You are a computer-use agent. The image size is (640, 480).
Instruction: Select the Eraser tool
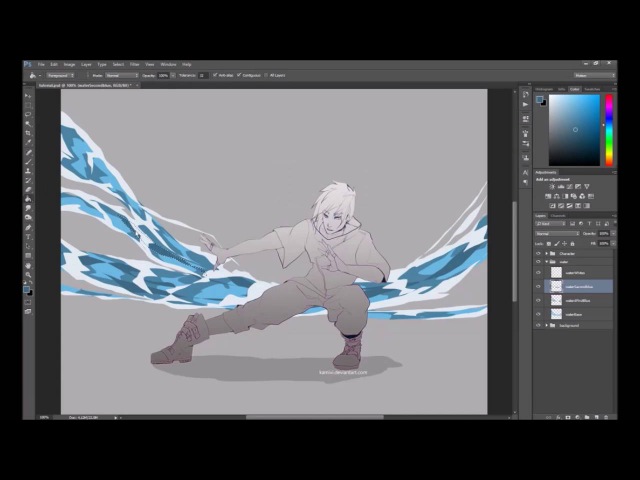[x=28, y=190]
